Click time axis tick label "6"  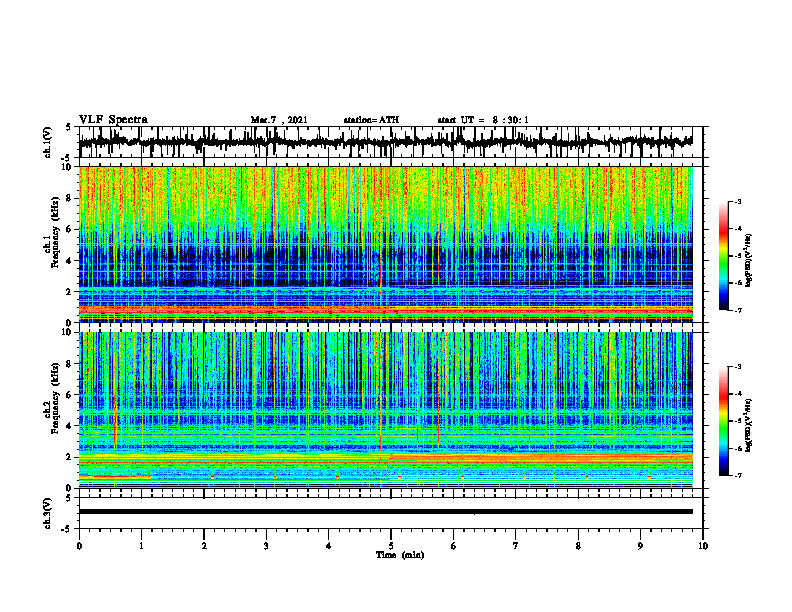tap(454, 546)
